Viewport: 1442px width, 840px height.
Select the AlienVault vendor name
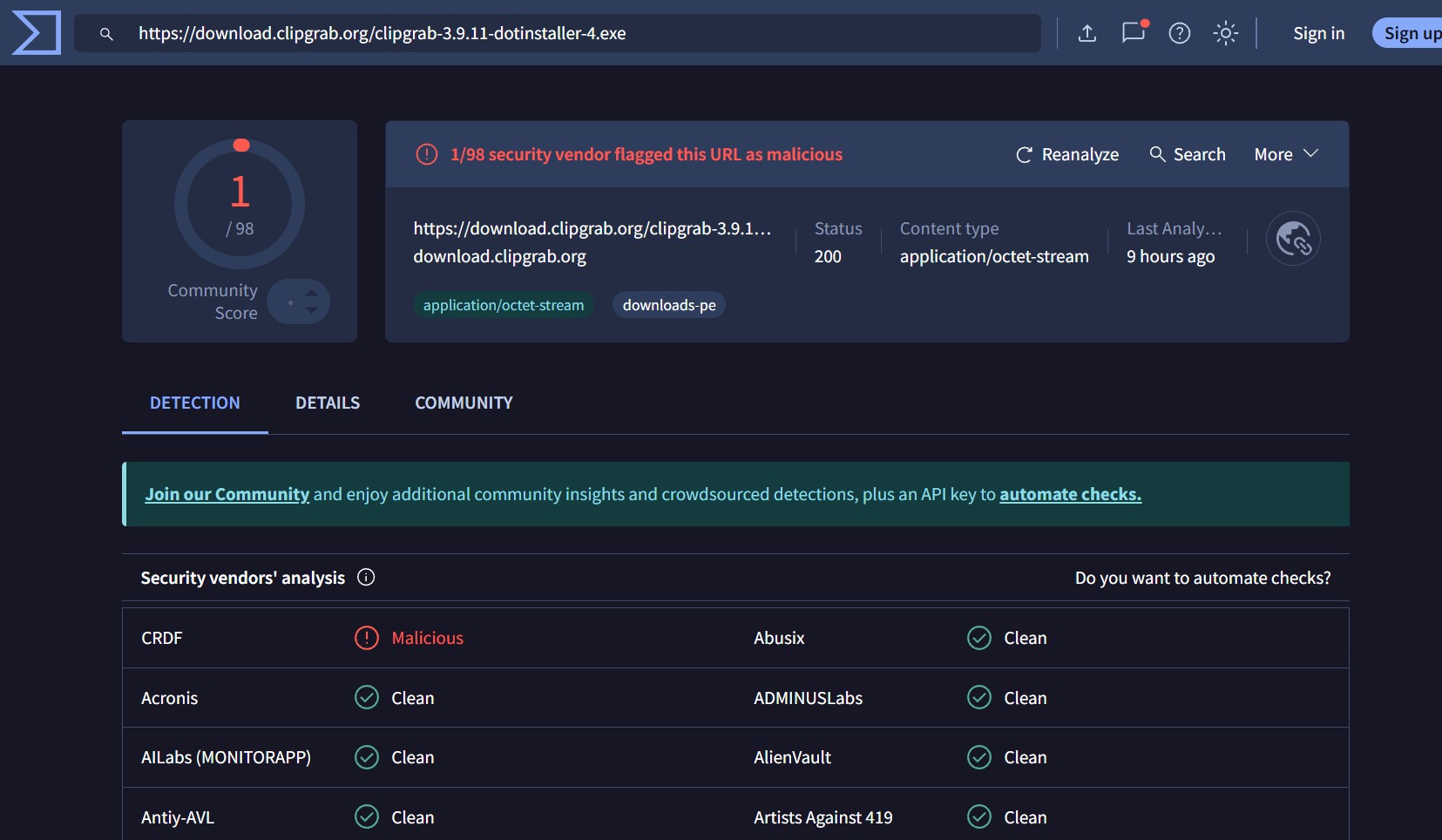tap(792, 757)
